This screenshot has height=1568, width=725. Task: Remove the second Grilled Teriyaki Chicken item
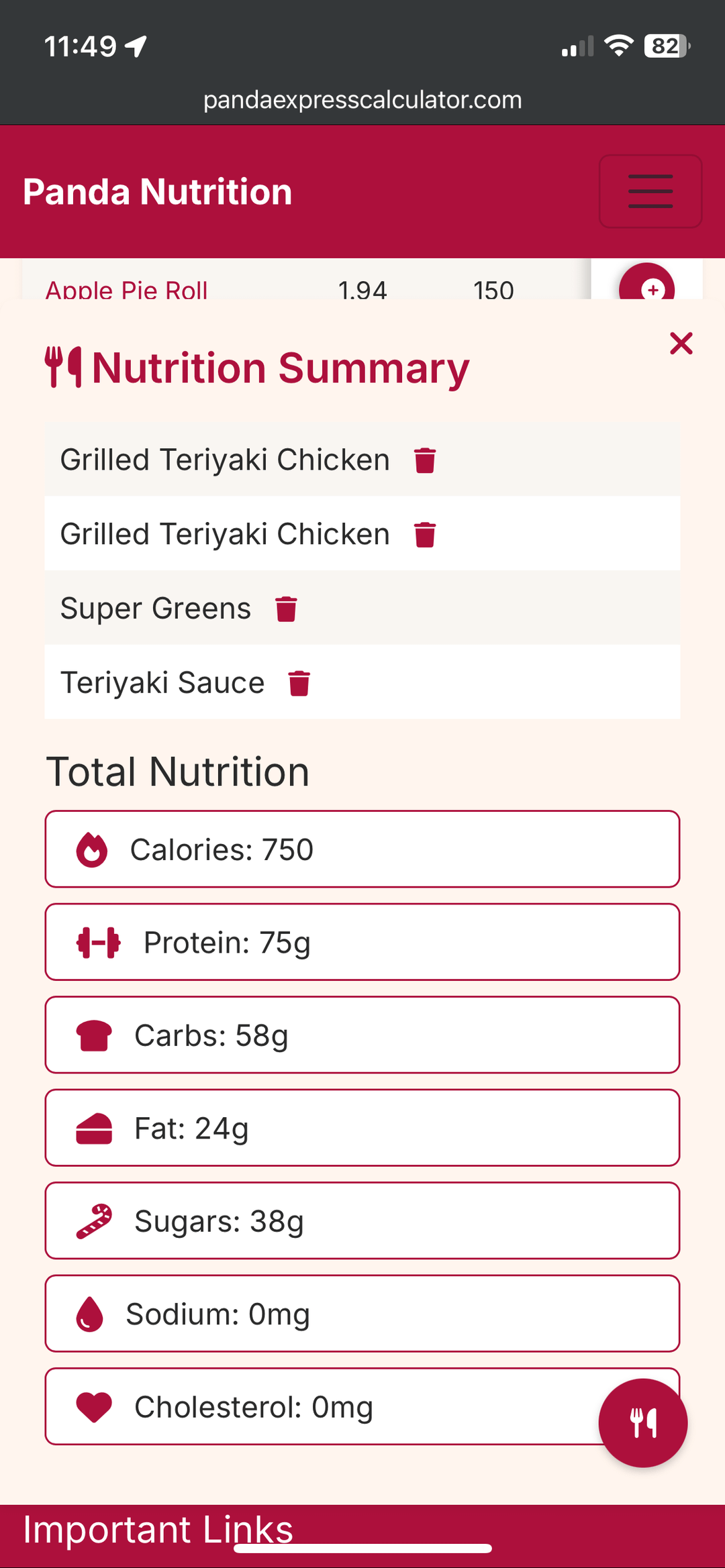pos(425,535)
